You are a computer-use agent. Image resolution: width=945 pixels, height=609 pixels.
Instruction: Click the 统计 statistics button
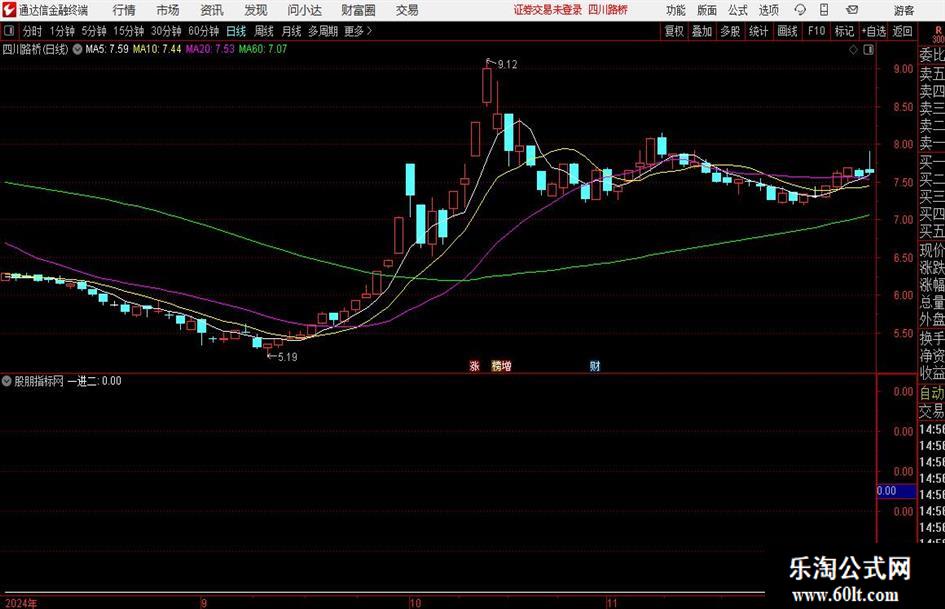tap(759, 31)
